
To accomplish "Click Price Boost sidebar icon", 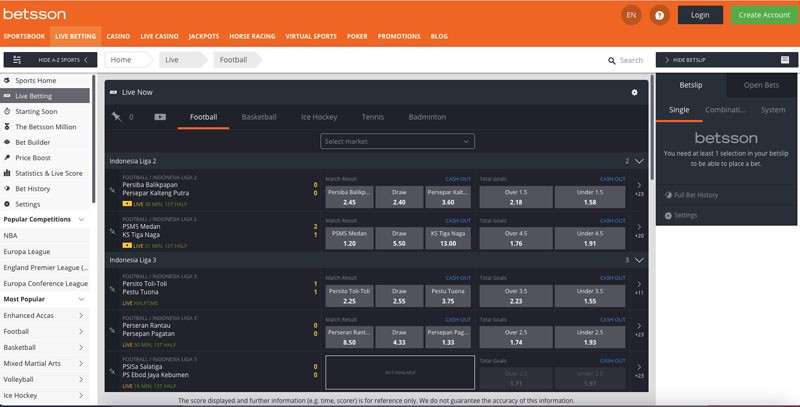I will click(7, 158).
